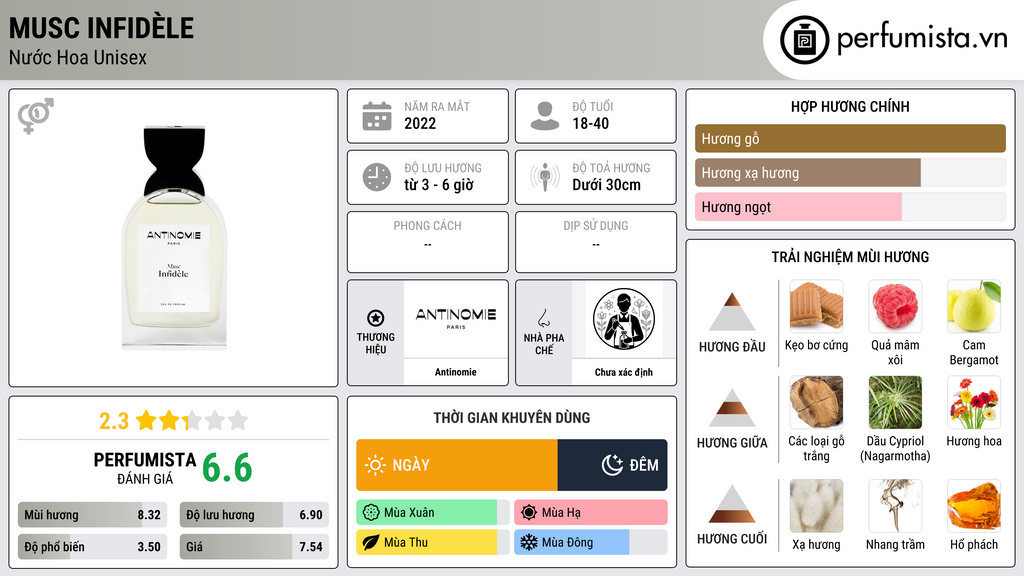The height and width of the screenshot is (576, 1024).
Task: Click the Dưới 30cm sillage value
Action: pos(607,185)
